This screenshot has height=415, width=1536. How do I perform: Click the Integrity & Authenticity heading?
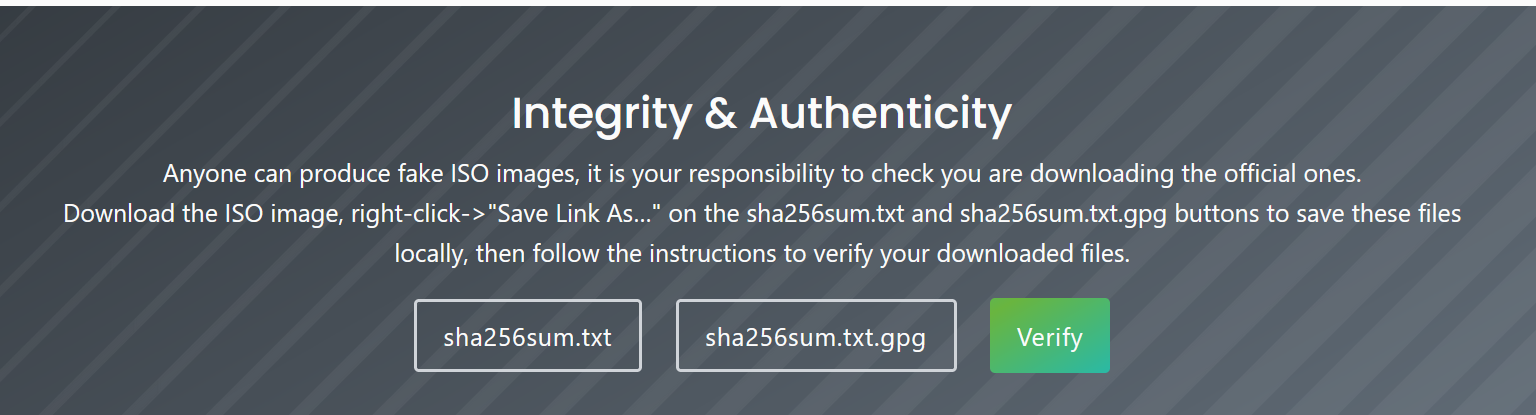click(761, 114)
